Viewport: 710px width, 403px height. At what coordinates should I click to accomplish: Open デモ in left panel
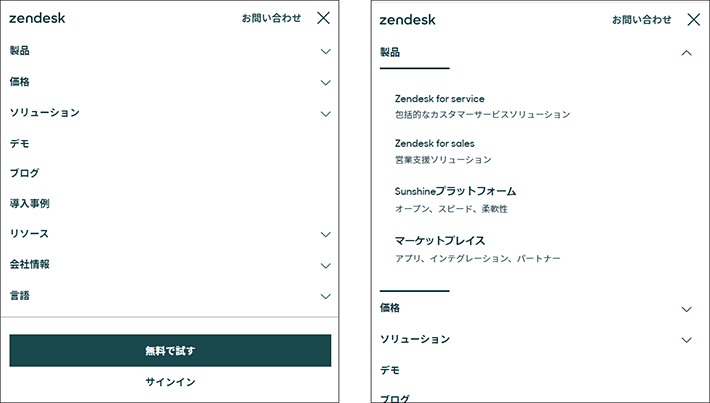tap(19, 144)
